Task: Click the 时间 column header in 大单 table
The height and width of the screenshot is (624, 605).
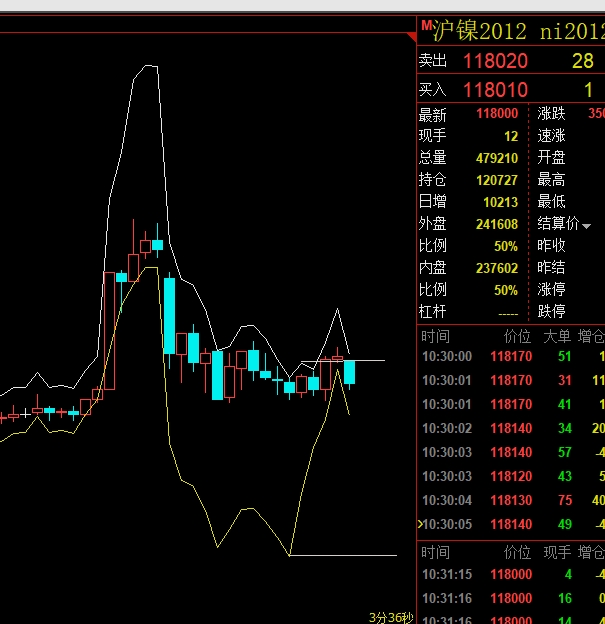Action: [435, 336]
